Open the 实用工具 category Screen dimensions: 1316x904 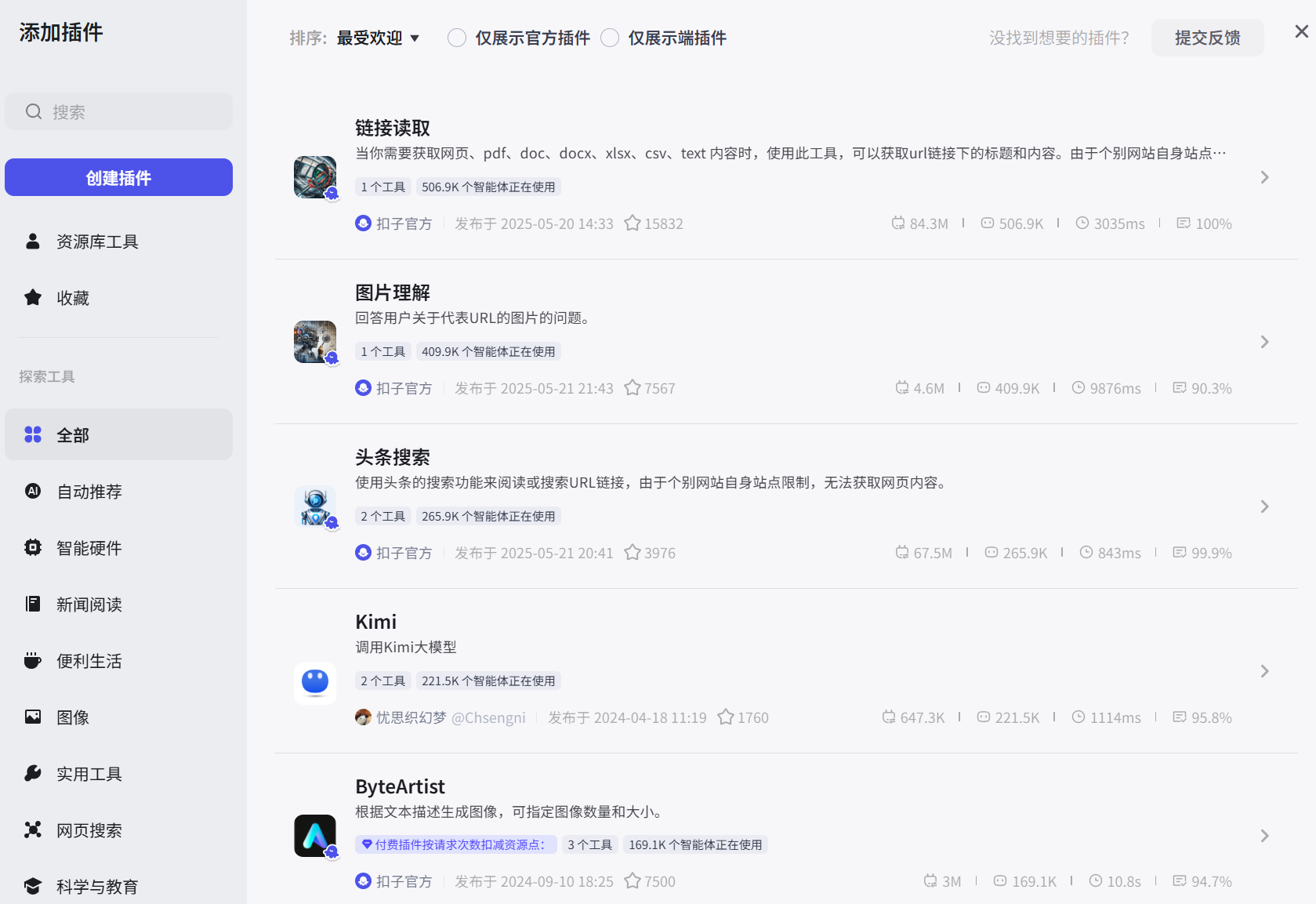point(118,773)
